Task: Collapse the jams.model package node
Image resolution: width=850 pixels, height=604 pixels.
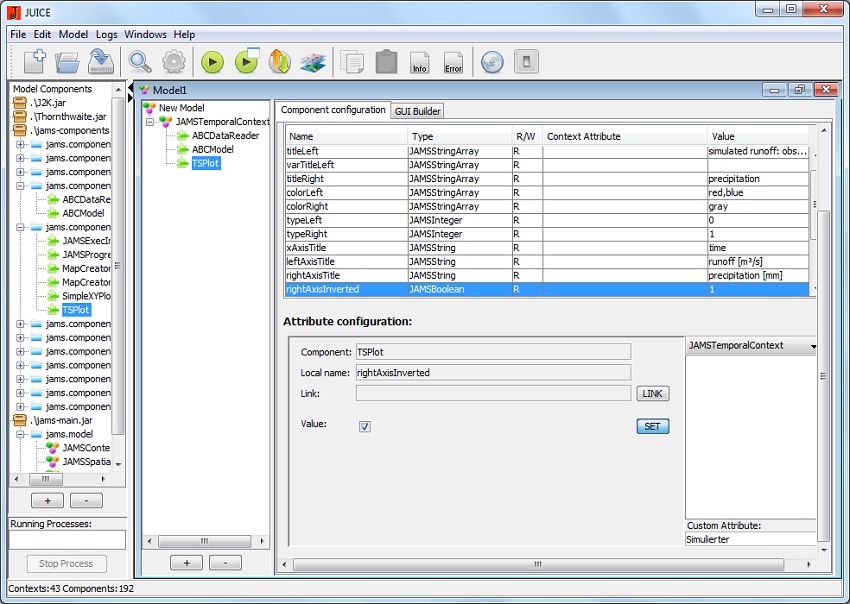Action: (x=21, y=434)
